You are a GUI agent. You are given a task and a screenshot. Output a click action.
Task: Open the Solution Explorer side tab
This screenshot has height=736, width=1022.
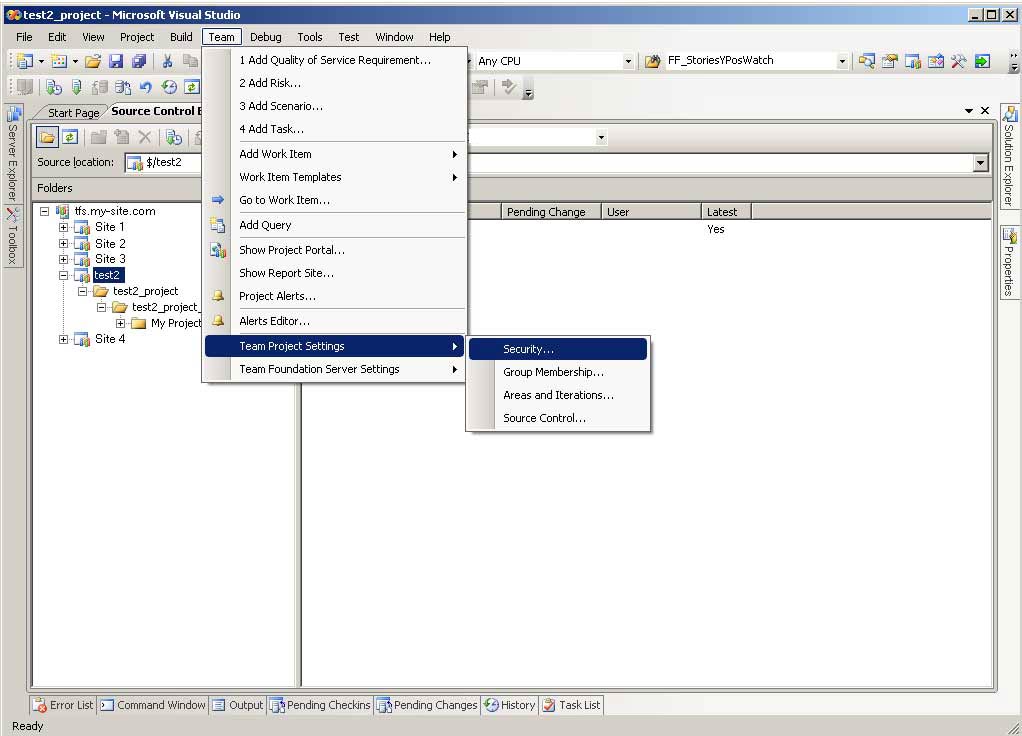[1009, 156]
